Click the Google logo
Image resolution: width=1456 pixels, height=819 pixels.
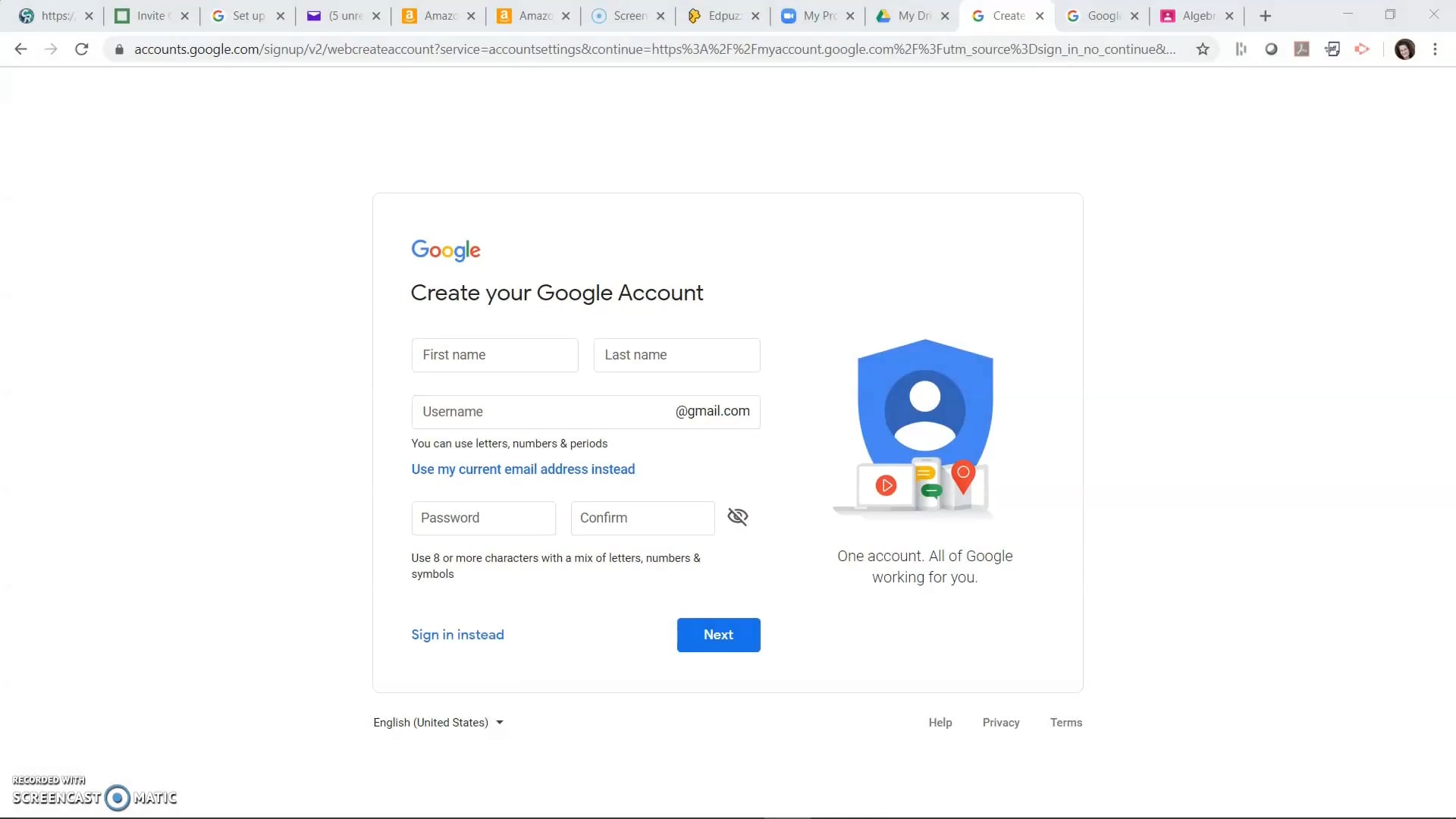pos(446,250)
